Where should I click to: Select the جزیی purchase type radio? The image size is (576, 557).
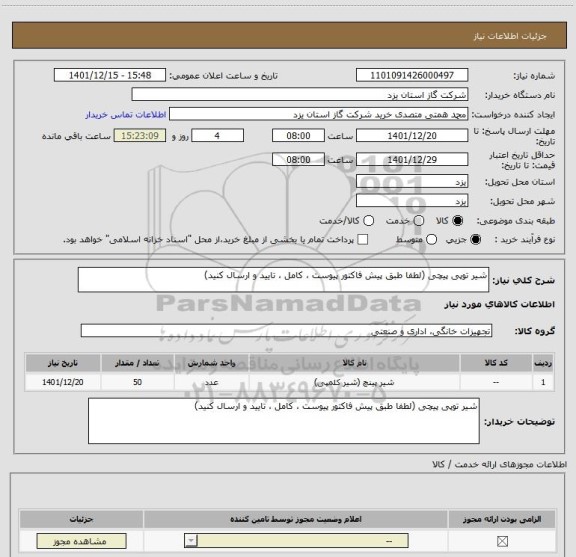(476, 240)
